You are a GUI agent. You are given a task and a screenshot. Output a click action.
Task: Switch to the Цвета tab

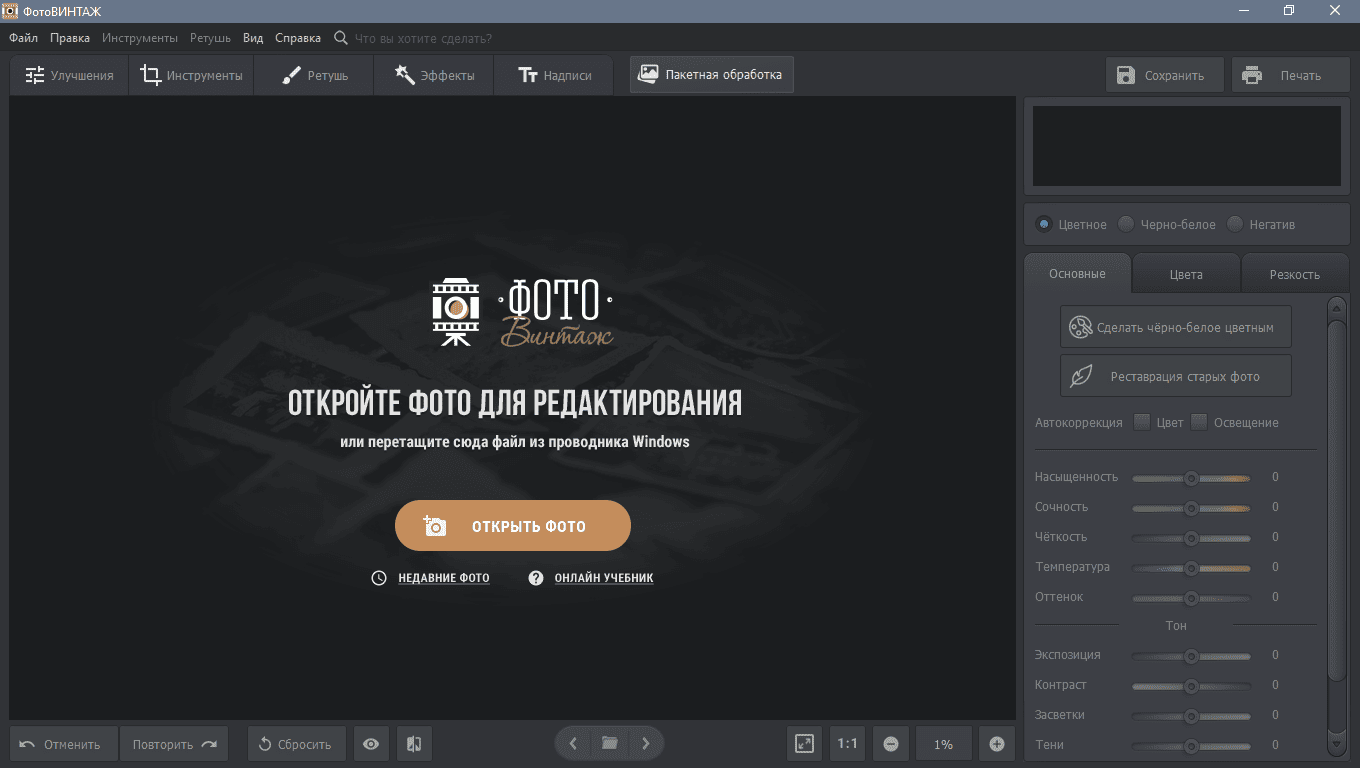tap(1186, 274)
